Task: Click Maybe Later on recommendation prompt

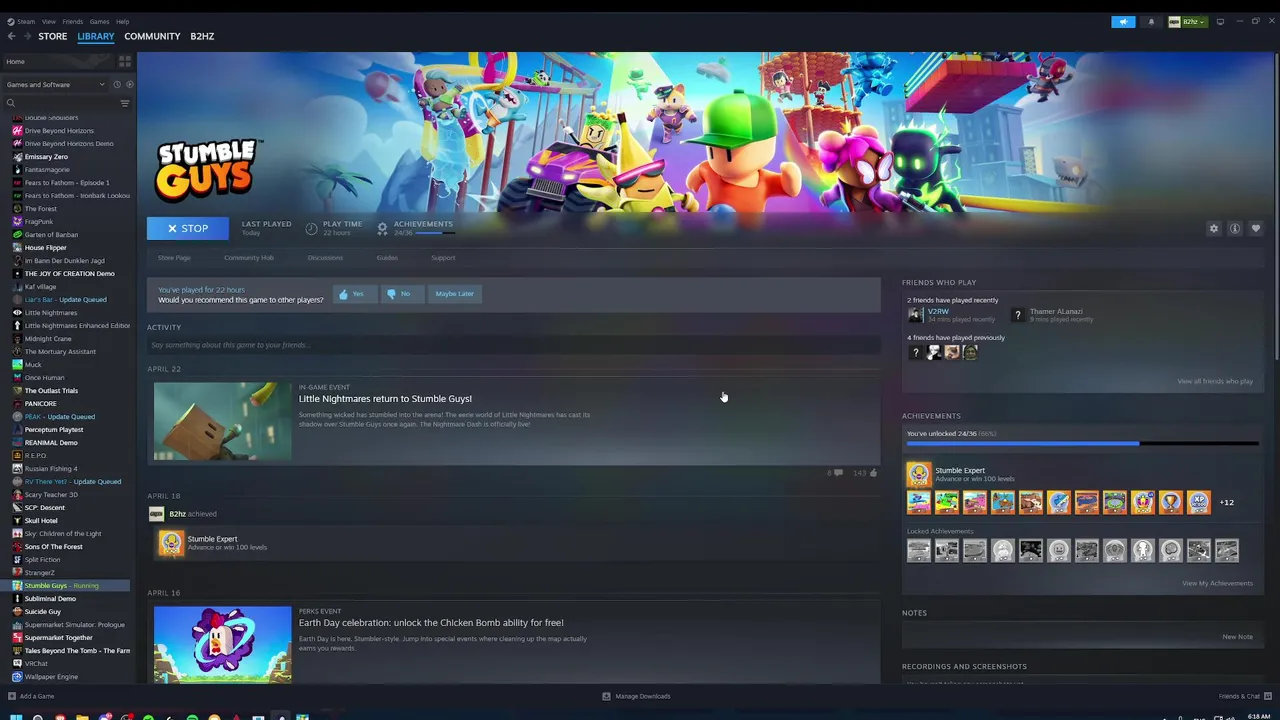Action: [454, 294]
